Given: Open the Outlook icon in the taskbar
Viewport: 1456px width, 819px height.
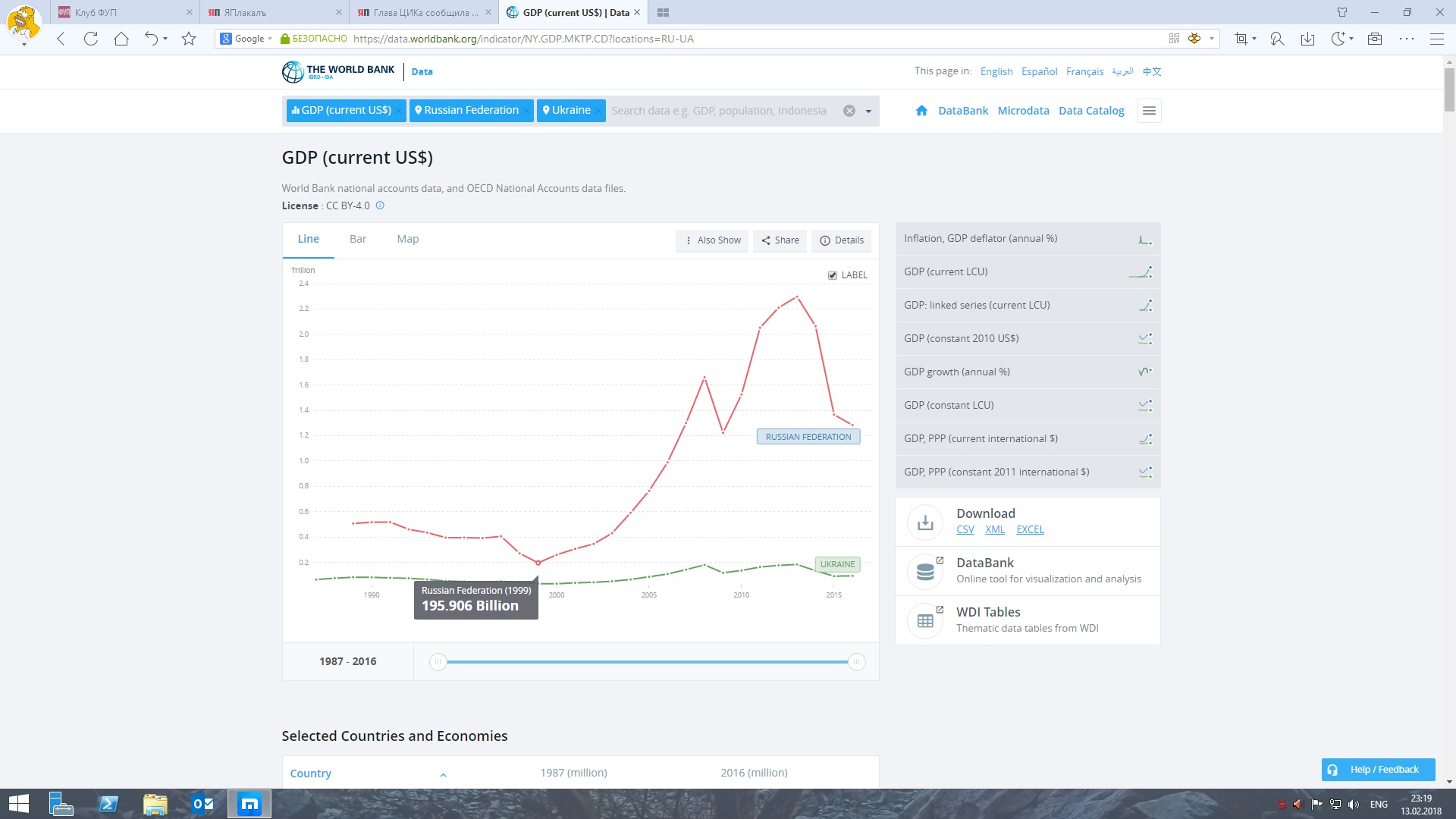Looking at the screenshot, I should [202, 804].
